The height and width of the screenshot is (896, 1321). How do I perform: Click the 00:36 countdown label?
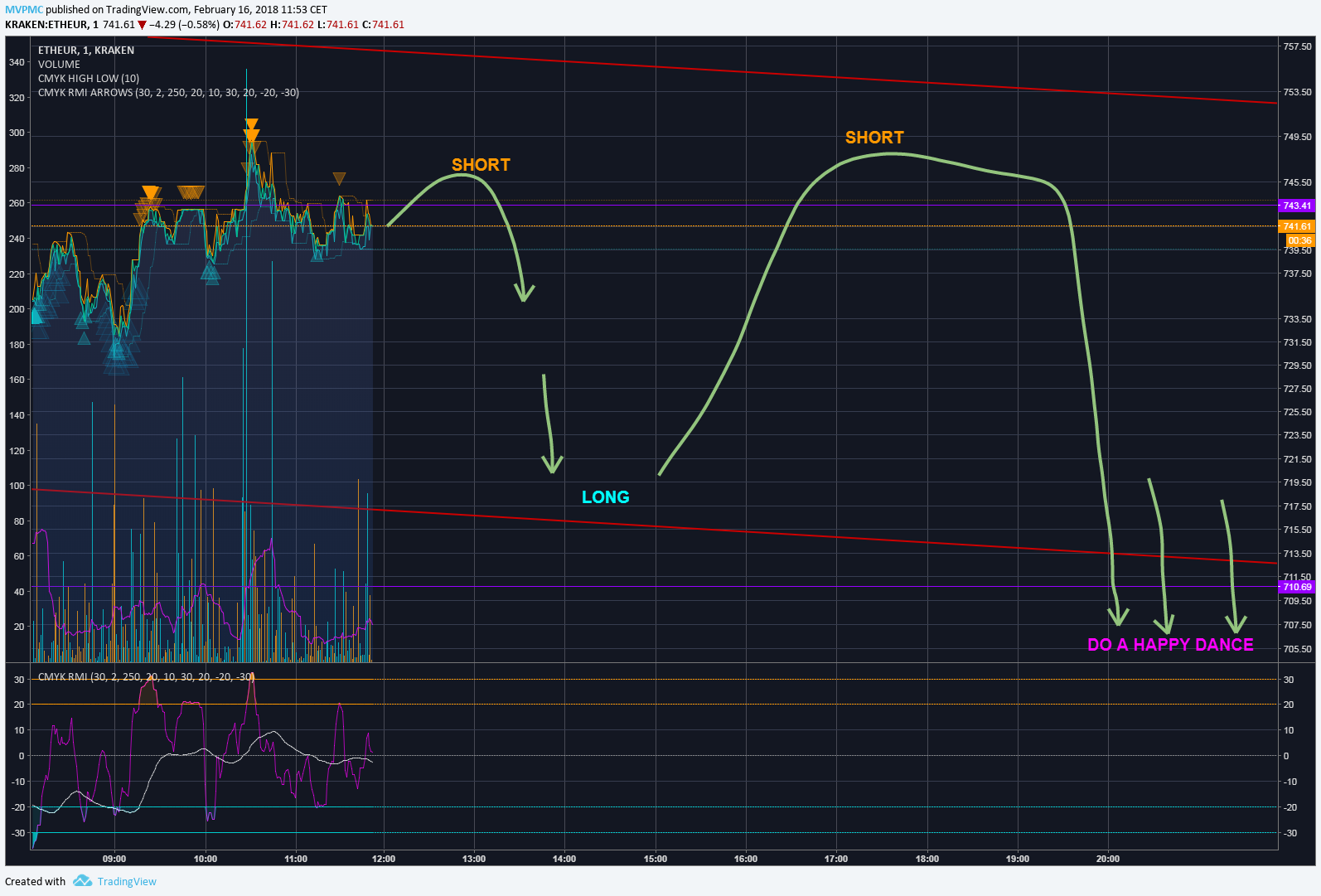1299,240
